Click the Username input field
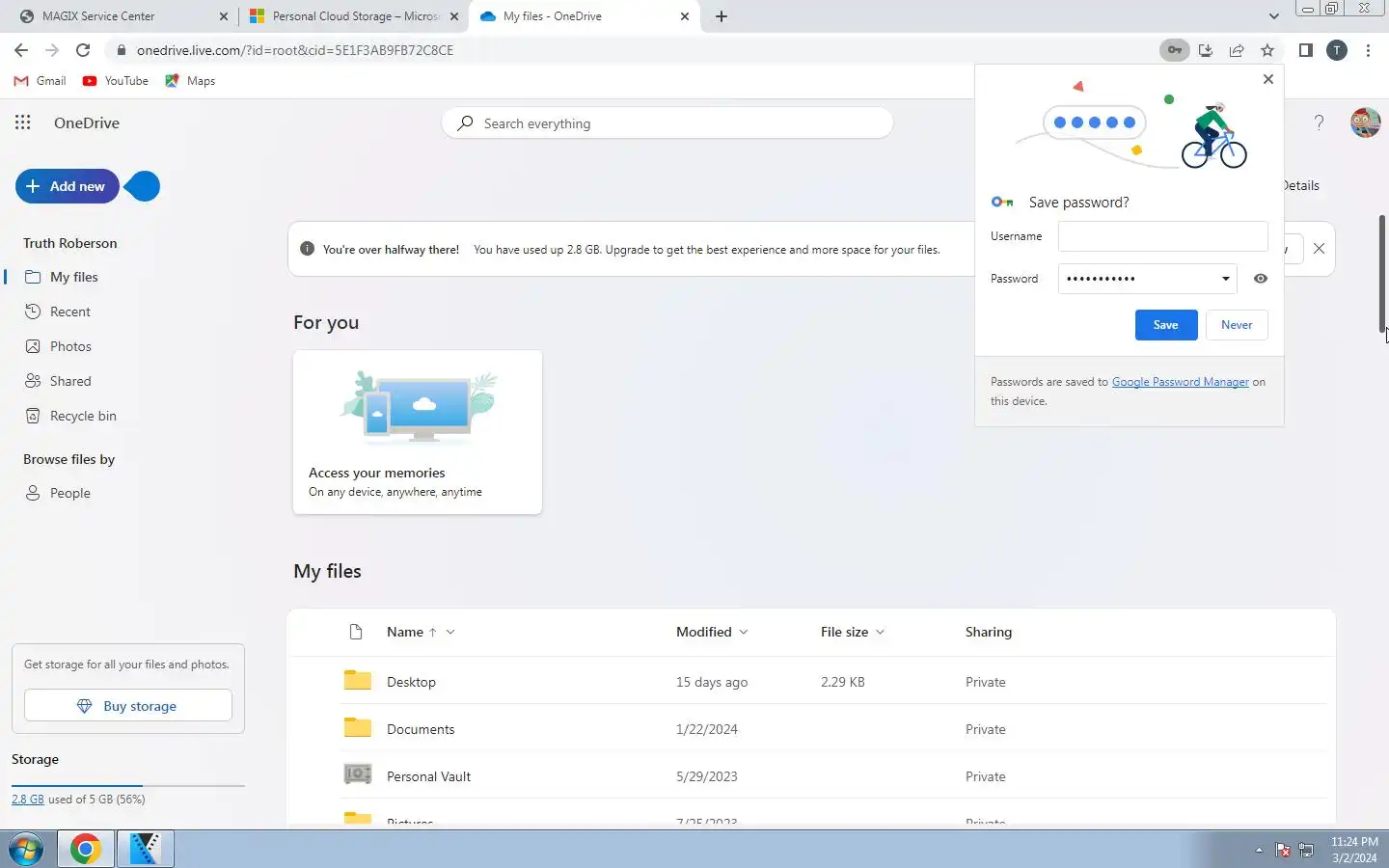Screen dimensions: 1389x868 pyautogui.click(x=1163, y=236)
